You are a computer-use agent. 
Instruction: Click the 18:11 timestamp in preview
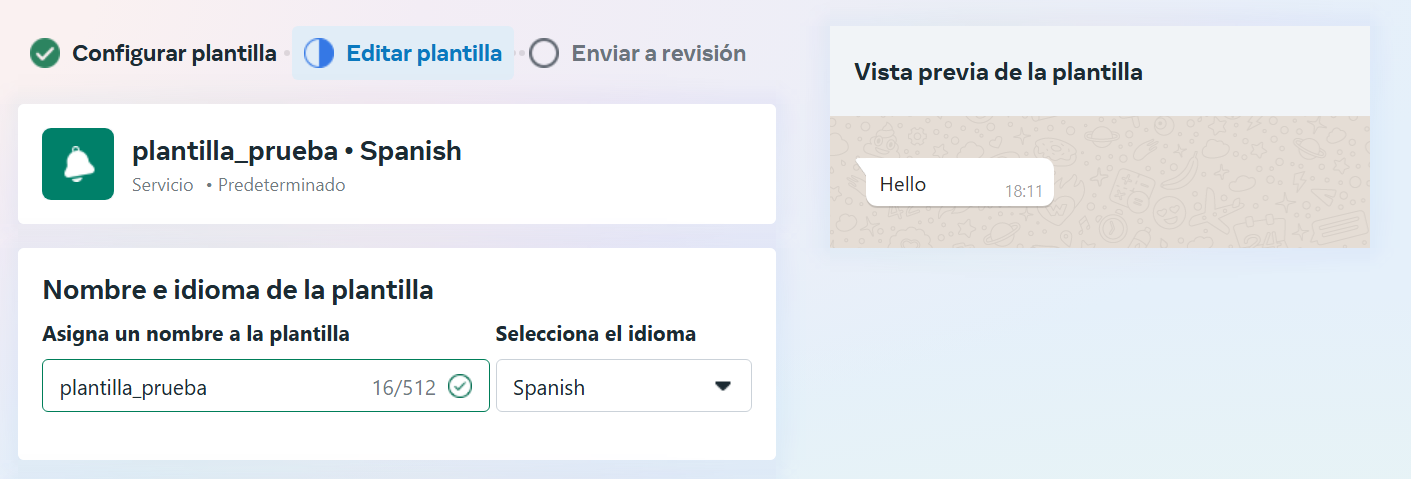pyautogui.click(x=1024, y=191)
